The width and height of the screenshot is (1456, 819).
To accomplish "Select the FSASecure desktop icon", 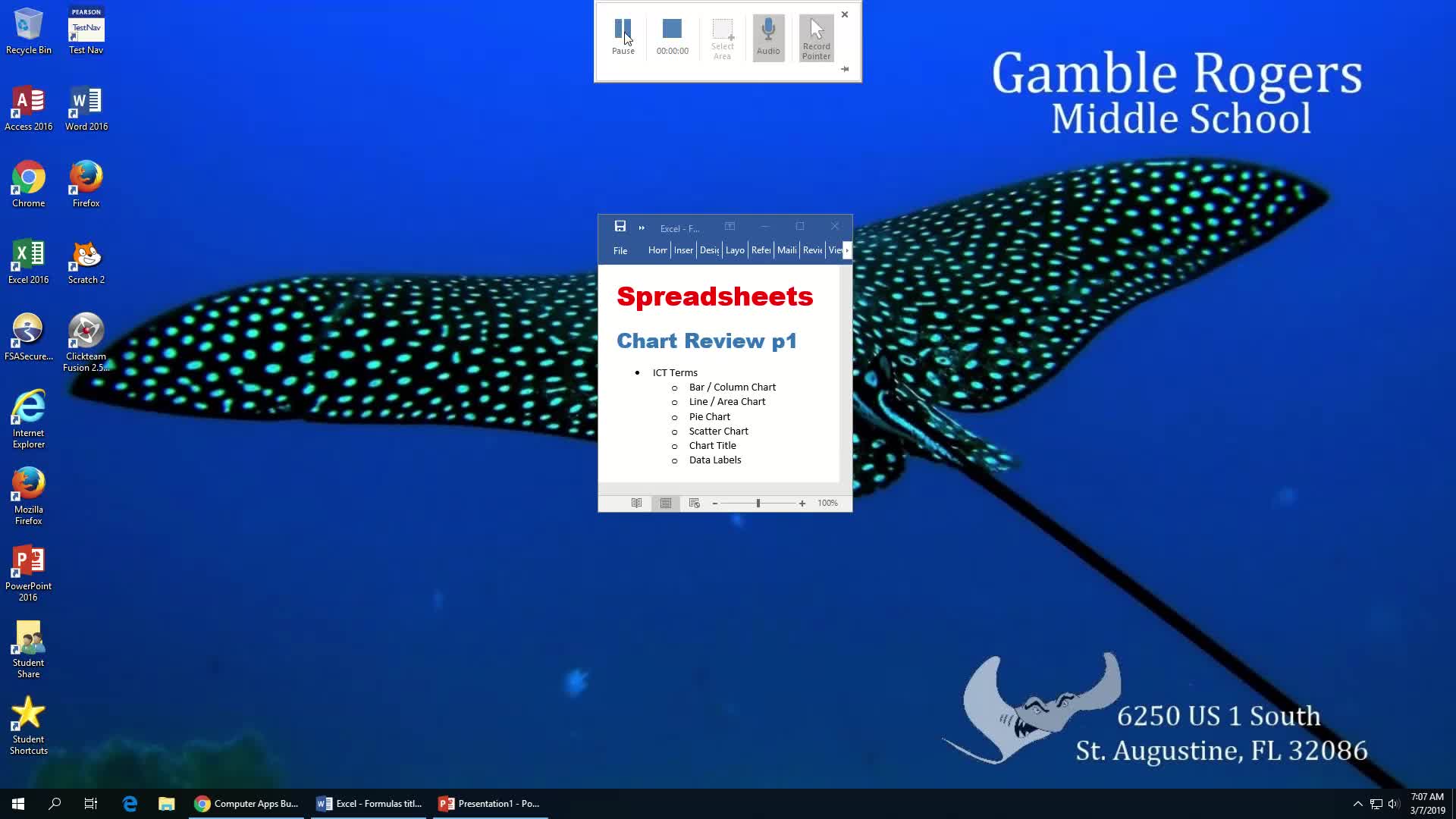I will (29, 337).
